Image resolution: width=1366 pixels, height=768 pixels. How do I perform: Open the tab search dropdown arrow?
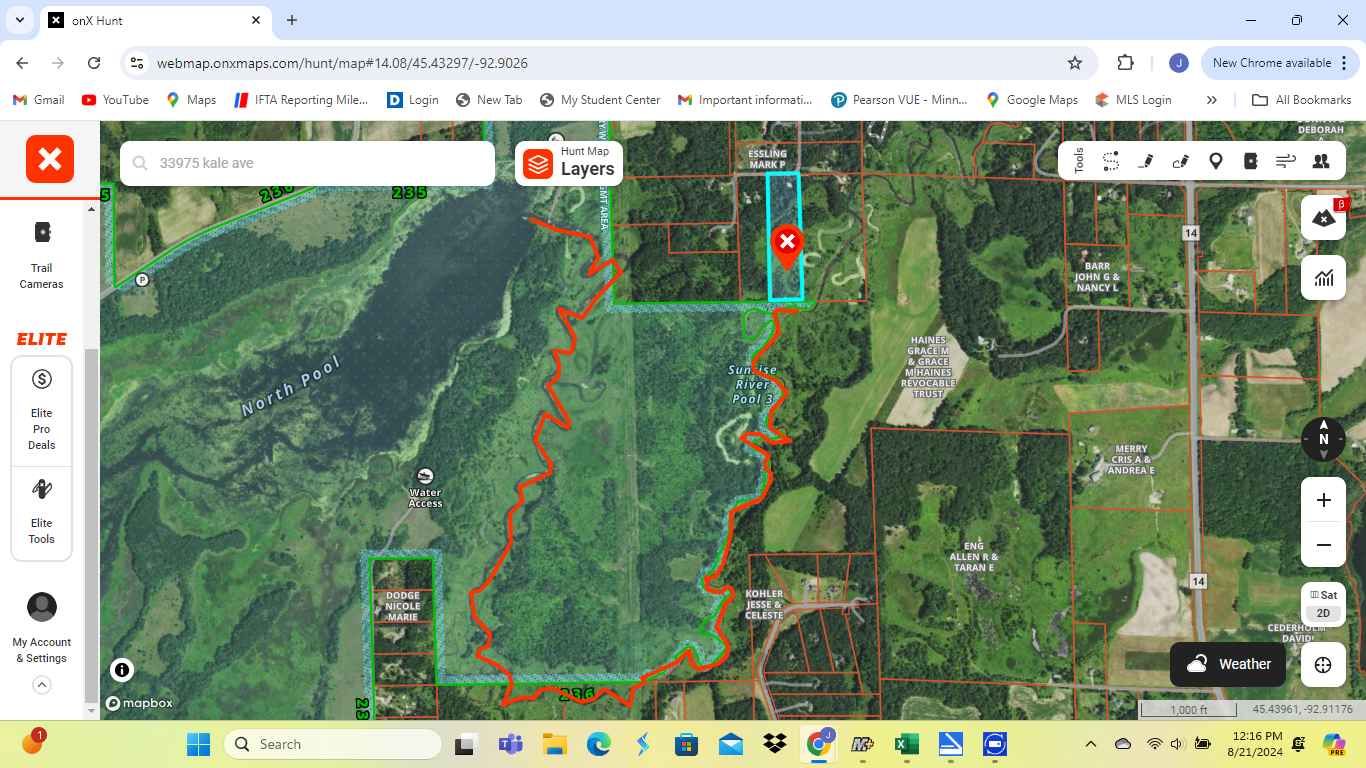coord(19,20)
